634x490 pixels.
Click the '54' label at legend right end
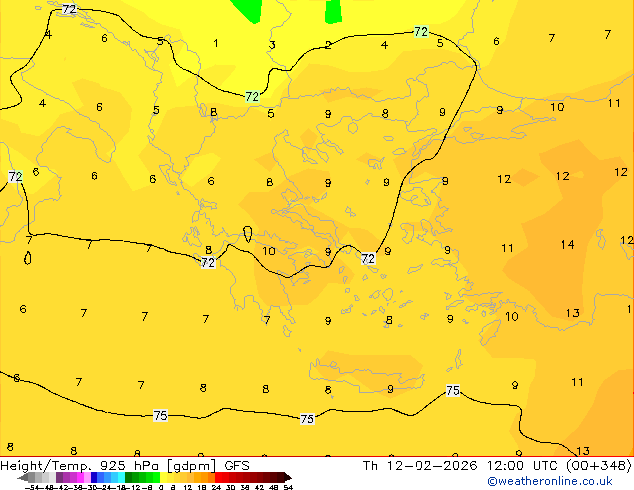pos(288,487)
